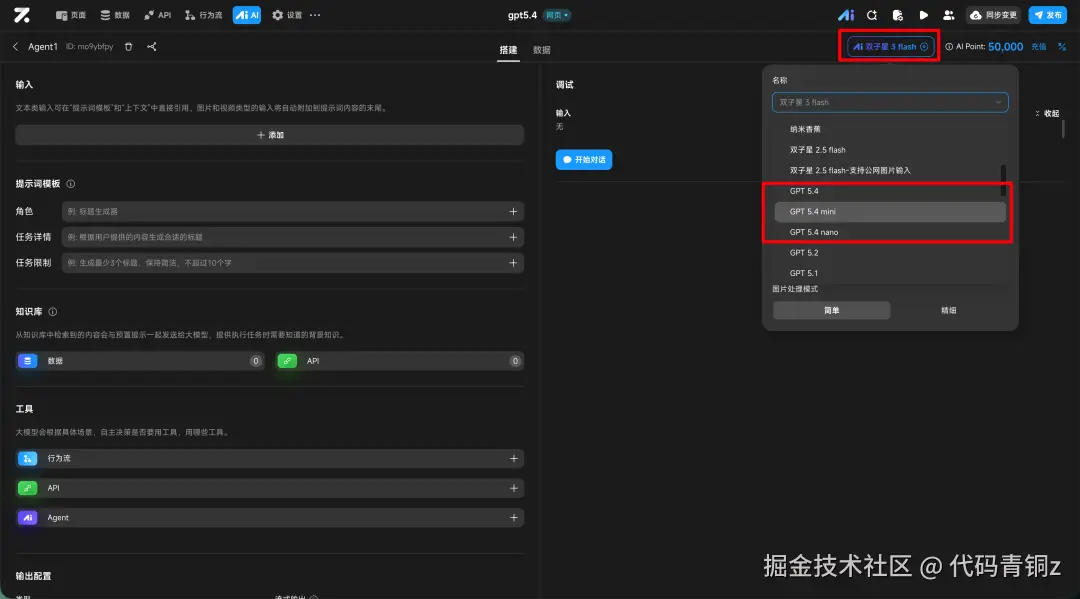Add an API tool with plus icon
The height and width of the screenshot is (599, 1080).
[x=514, y=488]
